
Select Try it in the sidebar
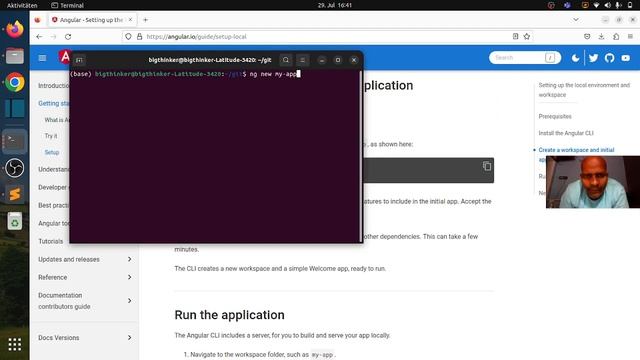click(x=51, y=136)
